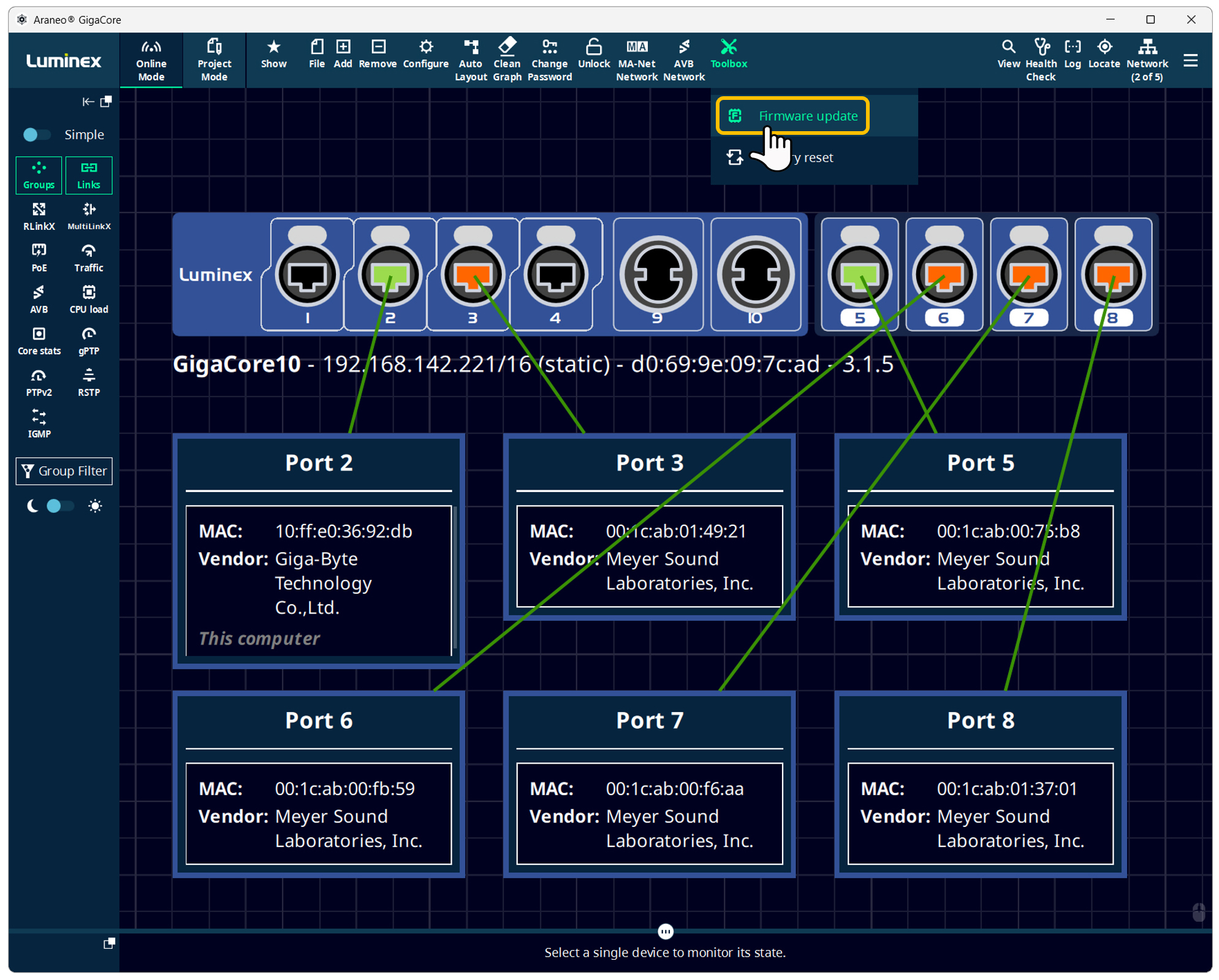Show the gPTP overlay

tap(89, 341)
